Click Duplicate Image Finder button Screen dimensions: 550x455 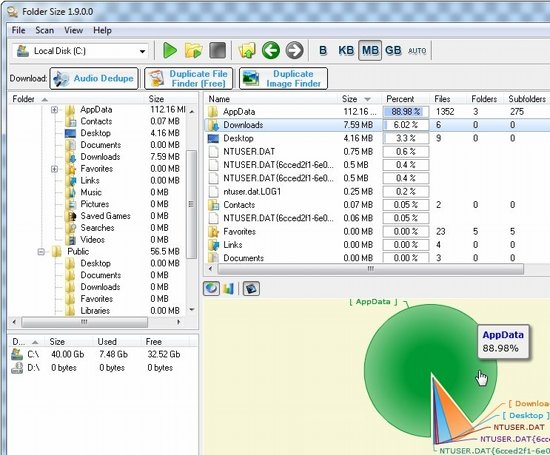click(283, 78)
